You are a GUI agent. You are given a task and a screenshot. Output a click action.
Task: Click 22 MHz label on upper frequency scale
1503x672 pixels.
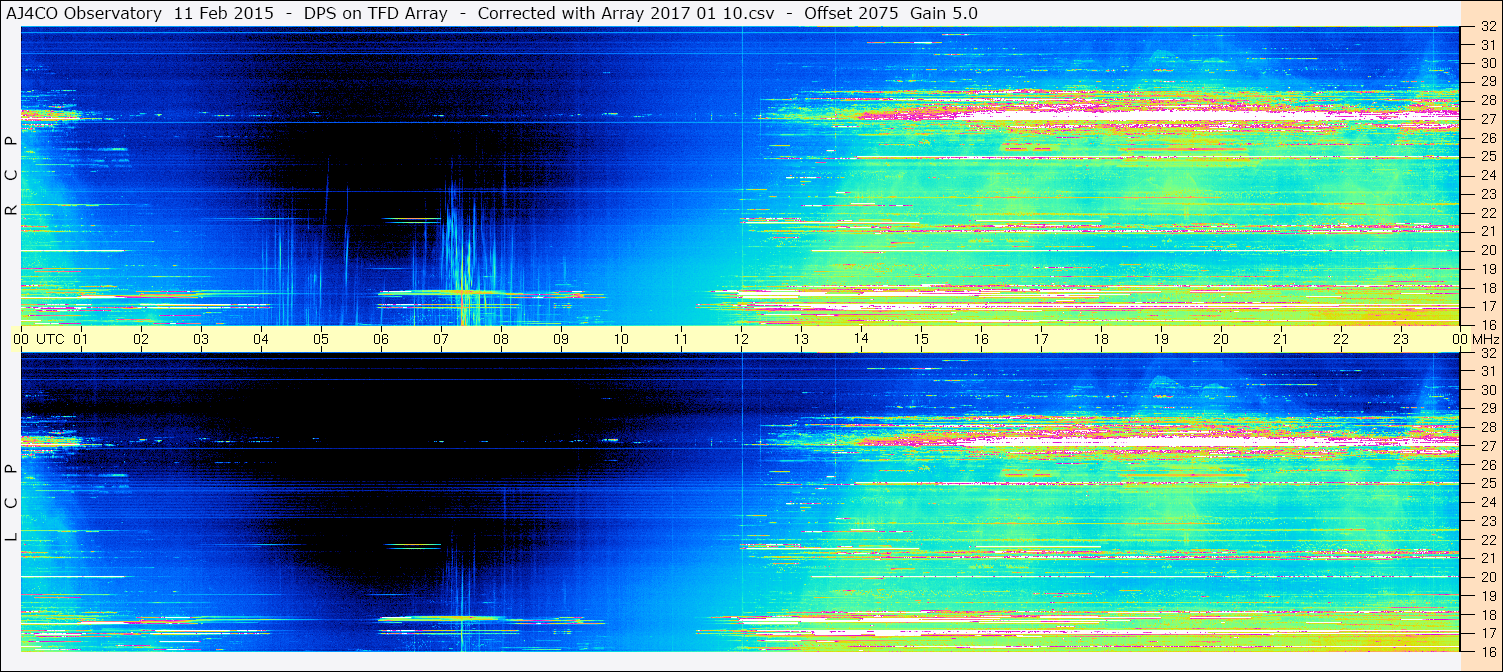(x=1487, y=213)
